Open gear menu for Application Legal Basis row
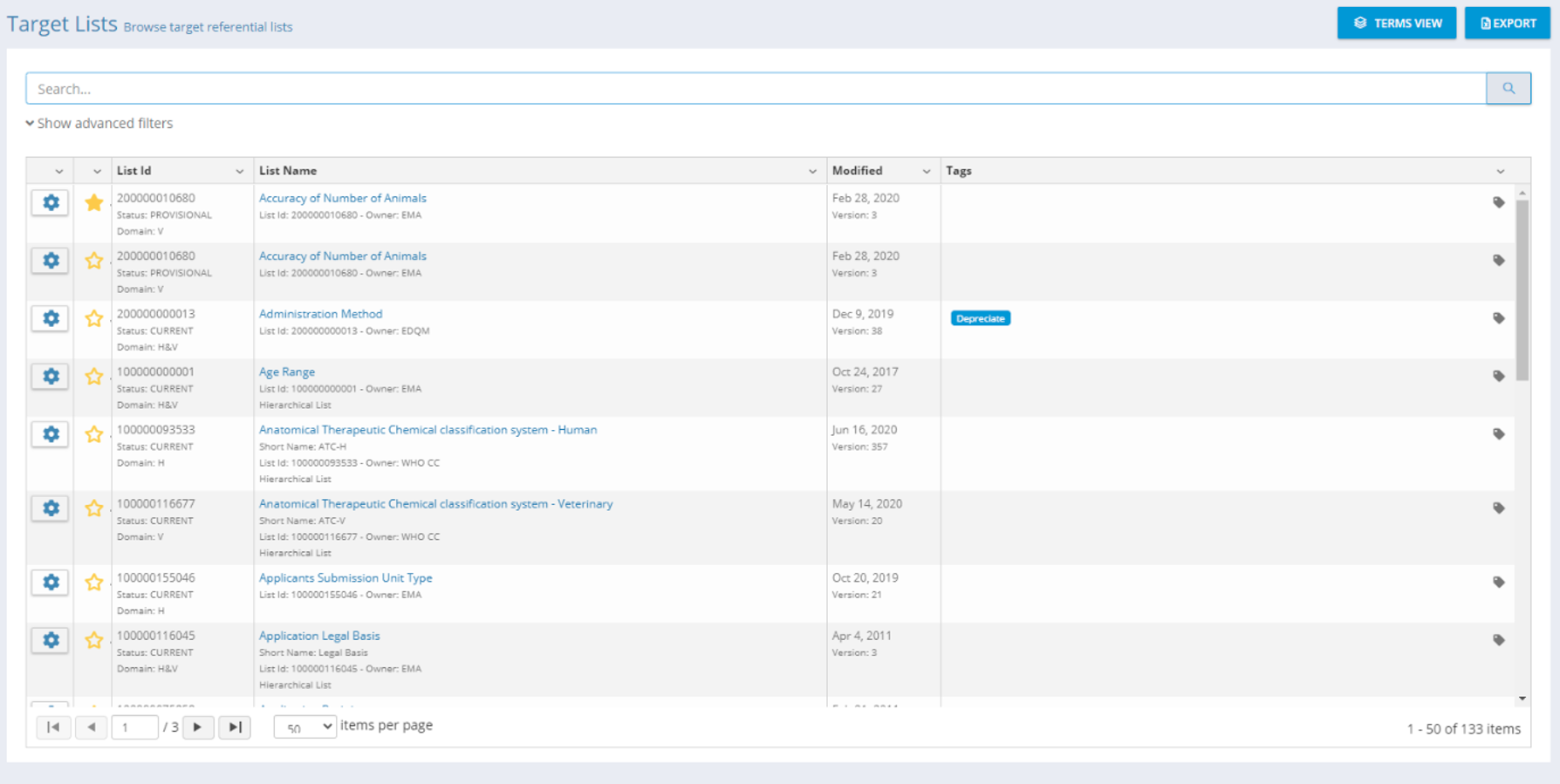This screenshot has height=784, width=1560. tap(51, 640)
